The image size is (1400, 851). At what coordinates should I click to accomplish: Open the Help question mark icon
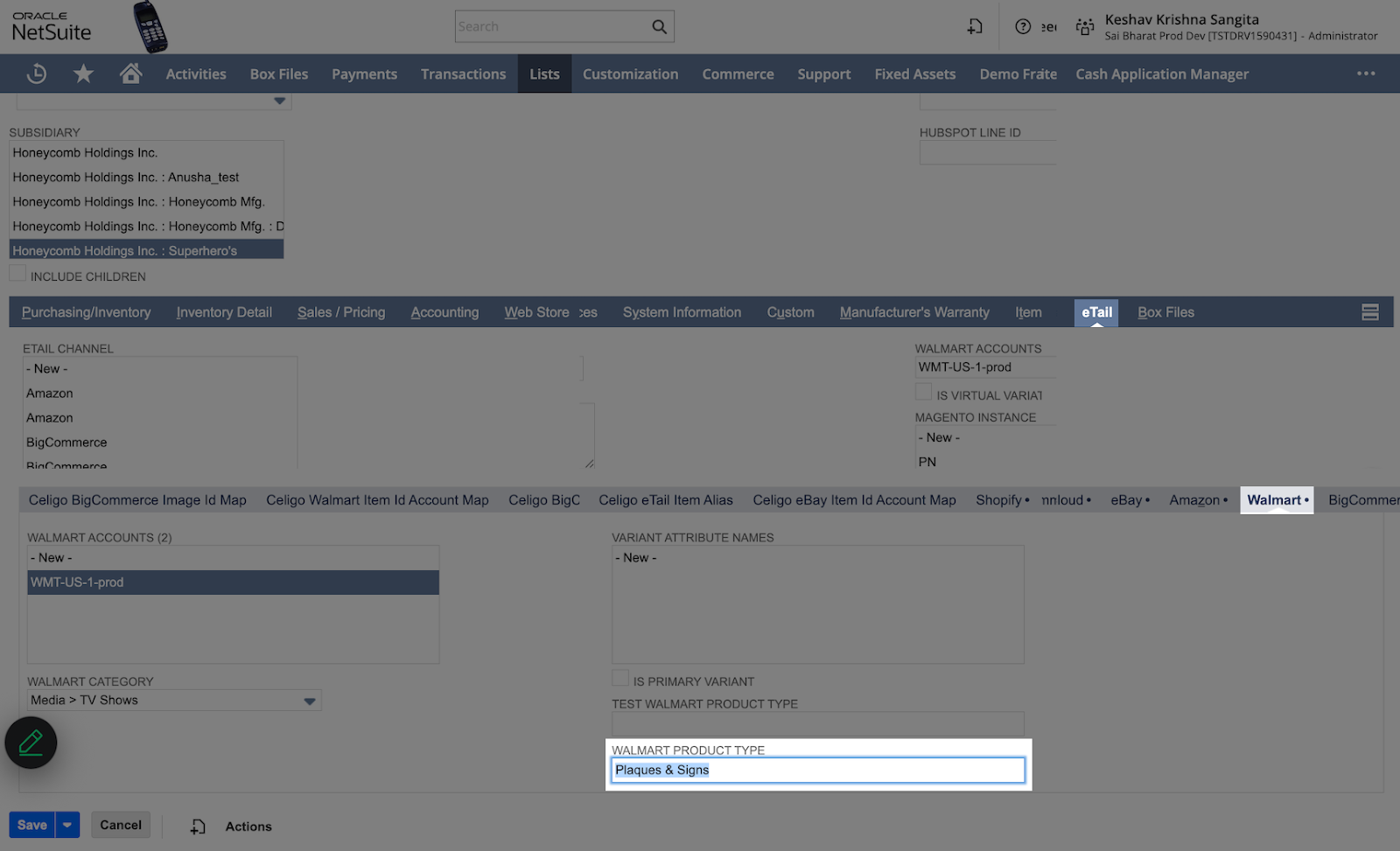(x=1022, y=27)
